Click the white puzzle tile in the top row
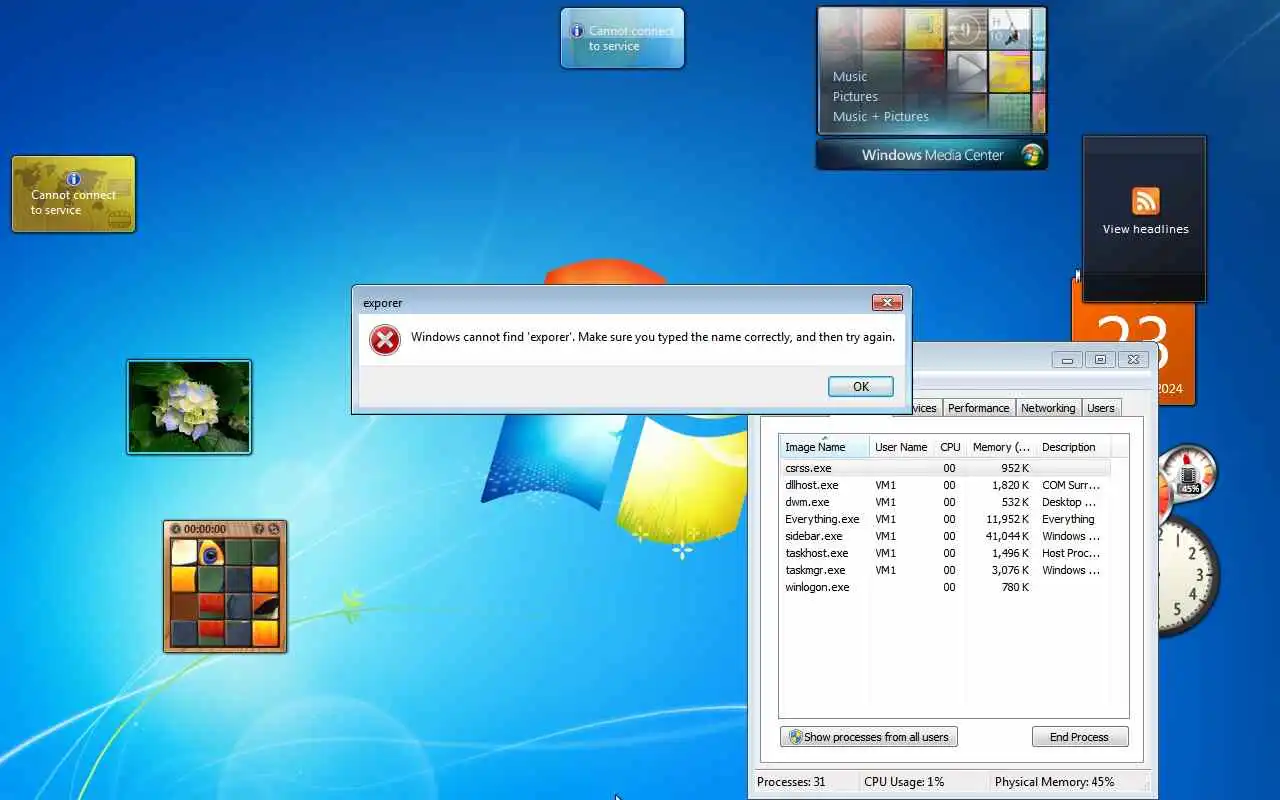The width and height of the screenshot is (1280, 800). coord(184,553)
